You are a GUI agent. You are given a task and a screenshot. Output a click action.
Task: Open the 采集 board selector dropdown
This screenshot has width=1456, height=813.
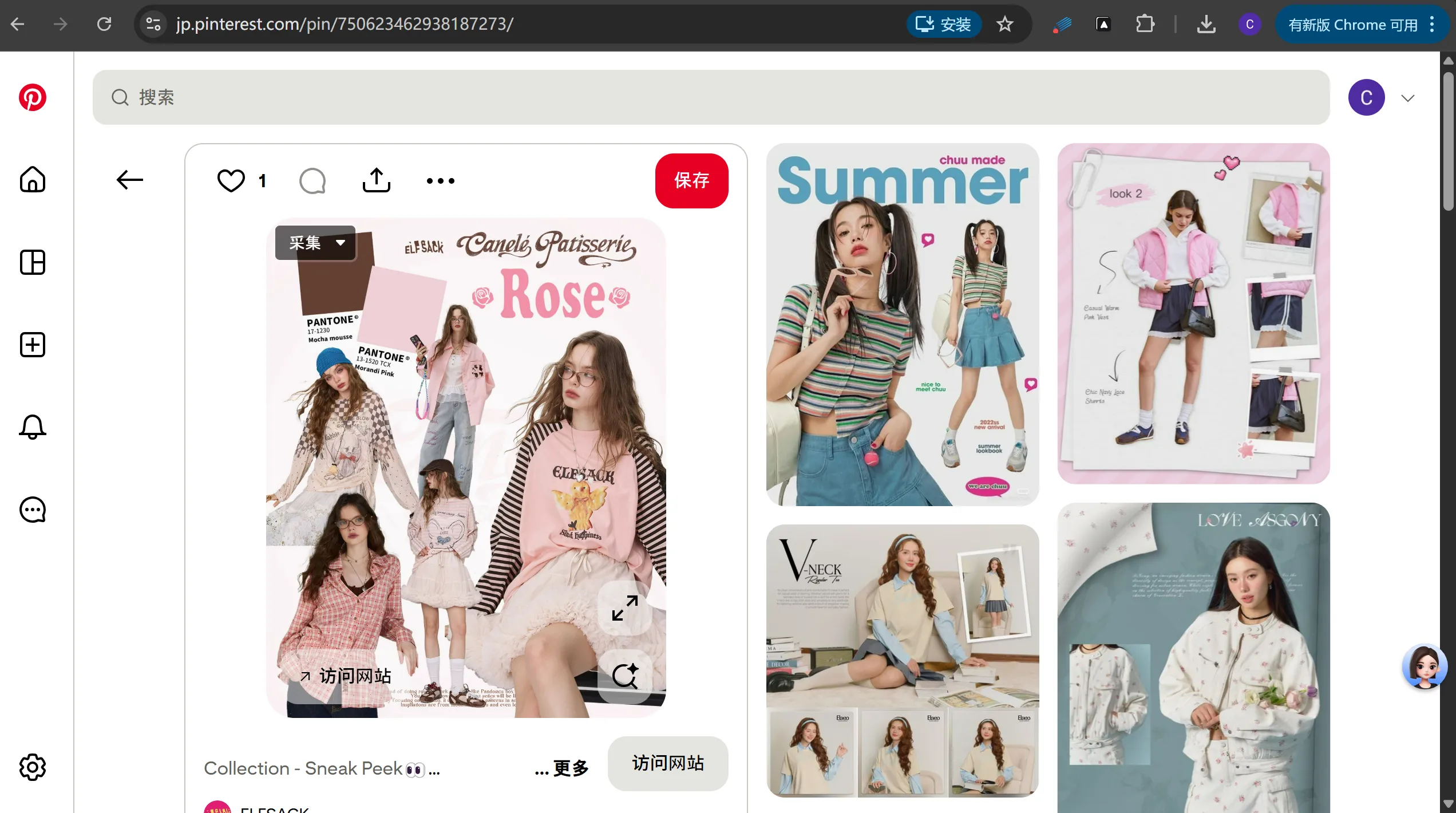[x=315, y=243]
